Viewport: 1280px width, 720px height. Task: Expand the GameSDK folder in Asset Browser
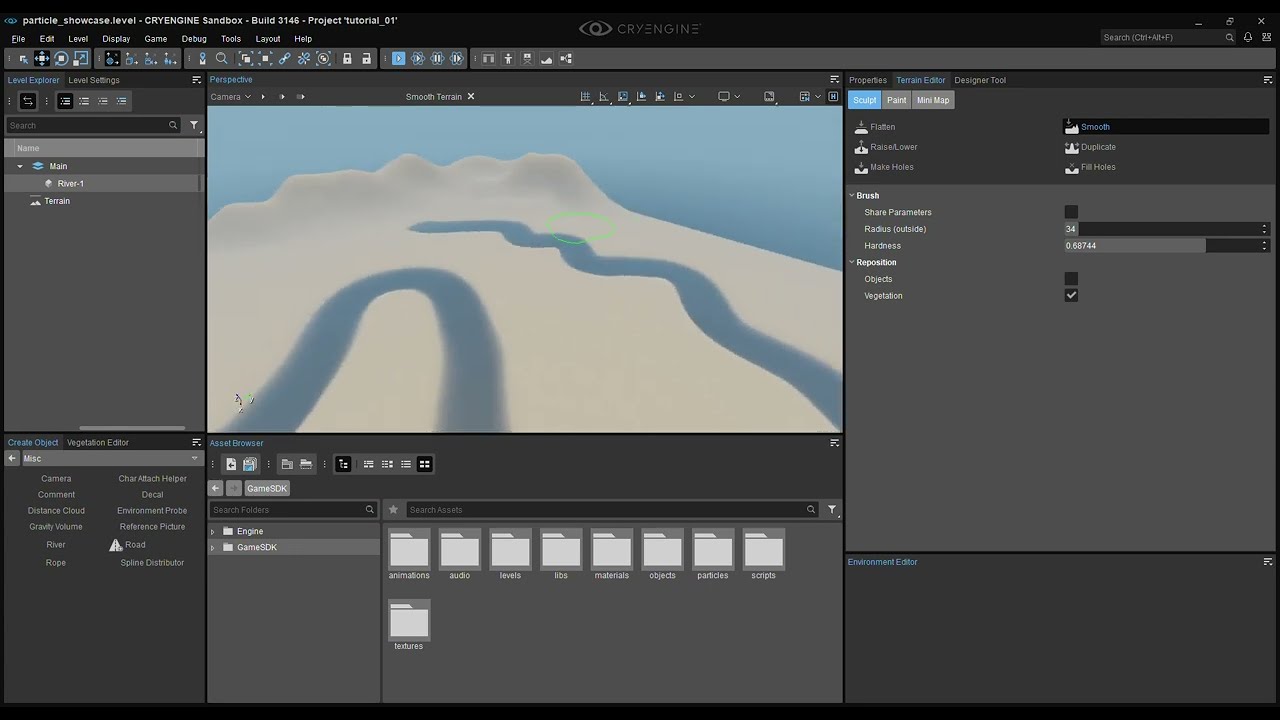[212, 548]
